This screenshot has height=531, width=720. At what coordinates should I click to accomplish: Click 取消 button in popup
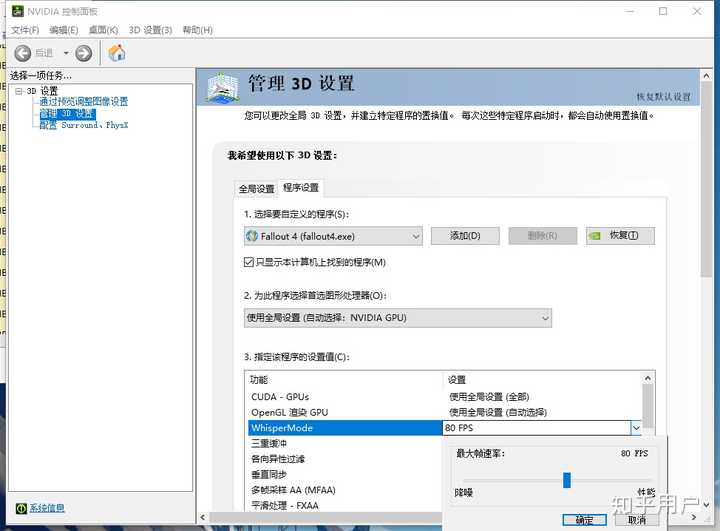pyautogui.click(x=637, y=520)
